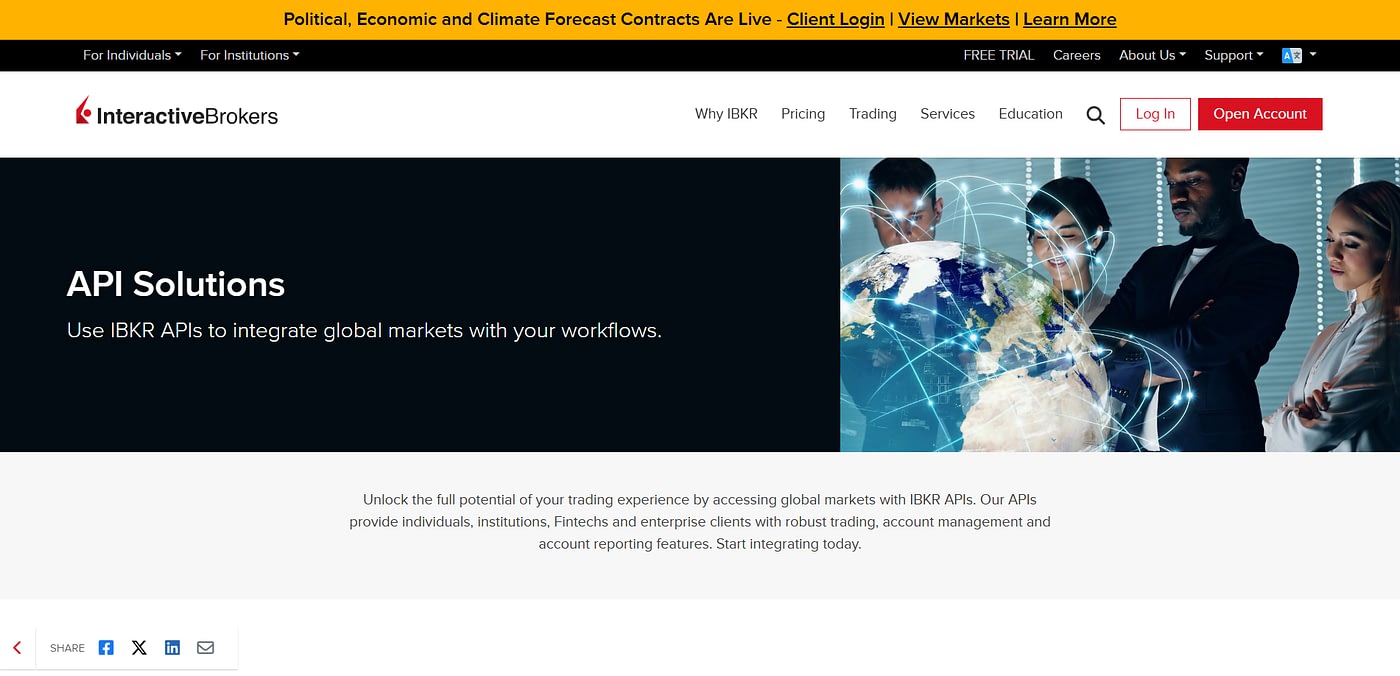The width and height of the screenshot is (1400, 676).
Task: Expand the For Individuals dropdown
Action: click(x=132, y=55)
